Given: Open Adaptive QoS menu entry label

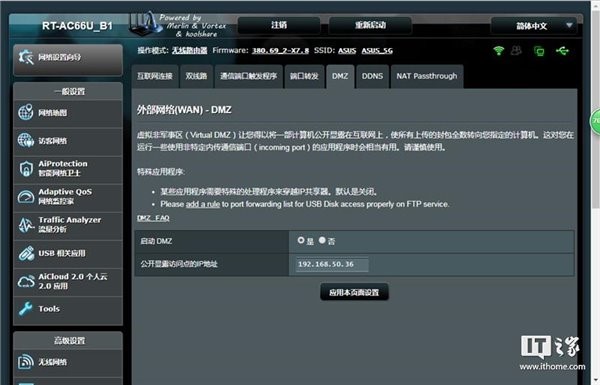Looking at the screenshot, I should pos(65,196).
